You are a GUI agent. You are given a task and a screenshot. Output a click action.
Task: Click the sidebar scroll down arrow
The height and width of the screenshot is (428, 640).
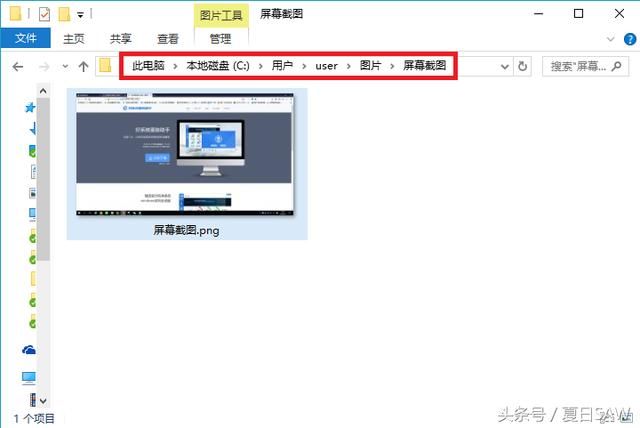point(43,401)
